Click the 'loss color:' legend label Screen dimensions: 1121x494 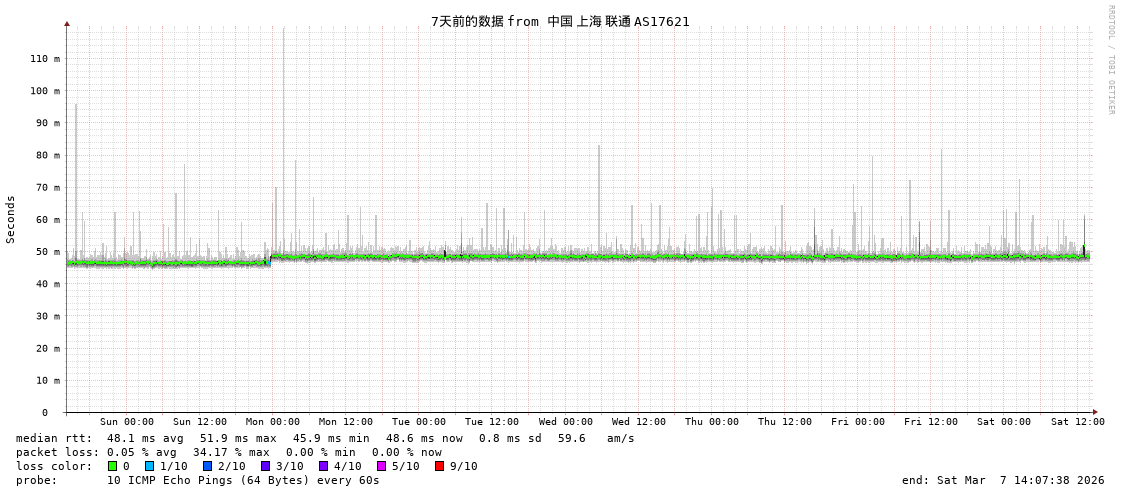[x=54, y=467]
